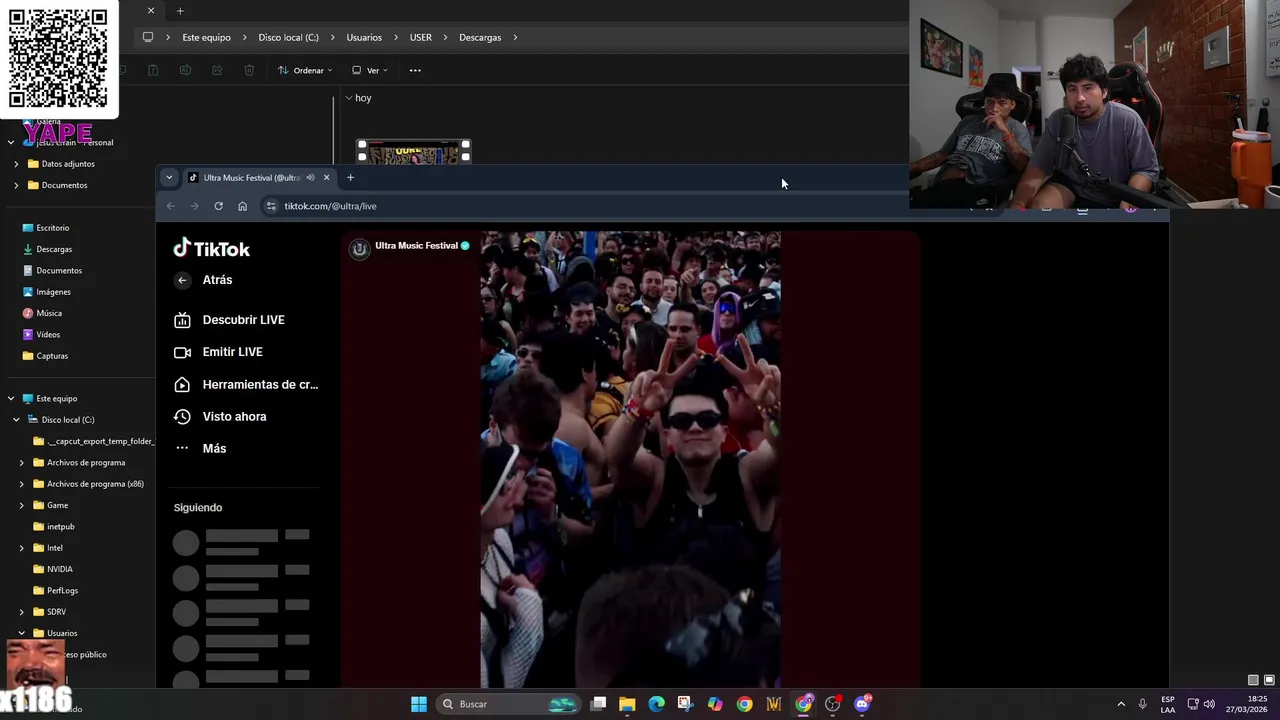Click Chrome forward navigation arrow

(x=194, y=206)
